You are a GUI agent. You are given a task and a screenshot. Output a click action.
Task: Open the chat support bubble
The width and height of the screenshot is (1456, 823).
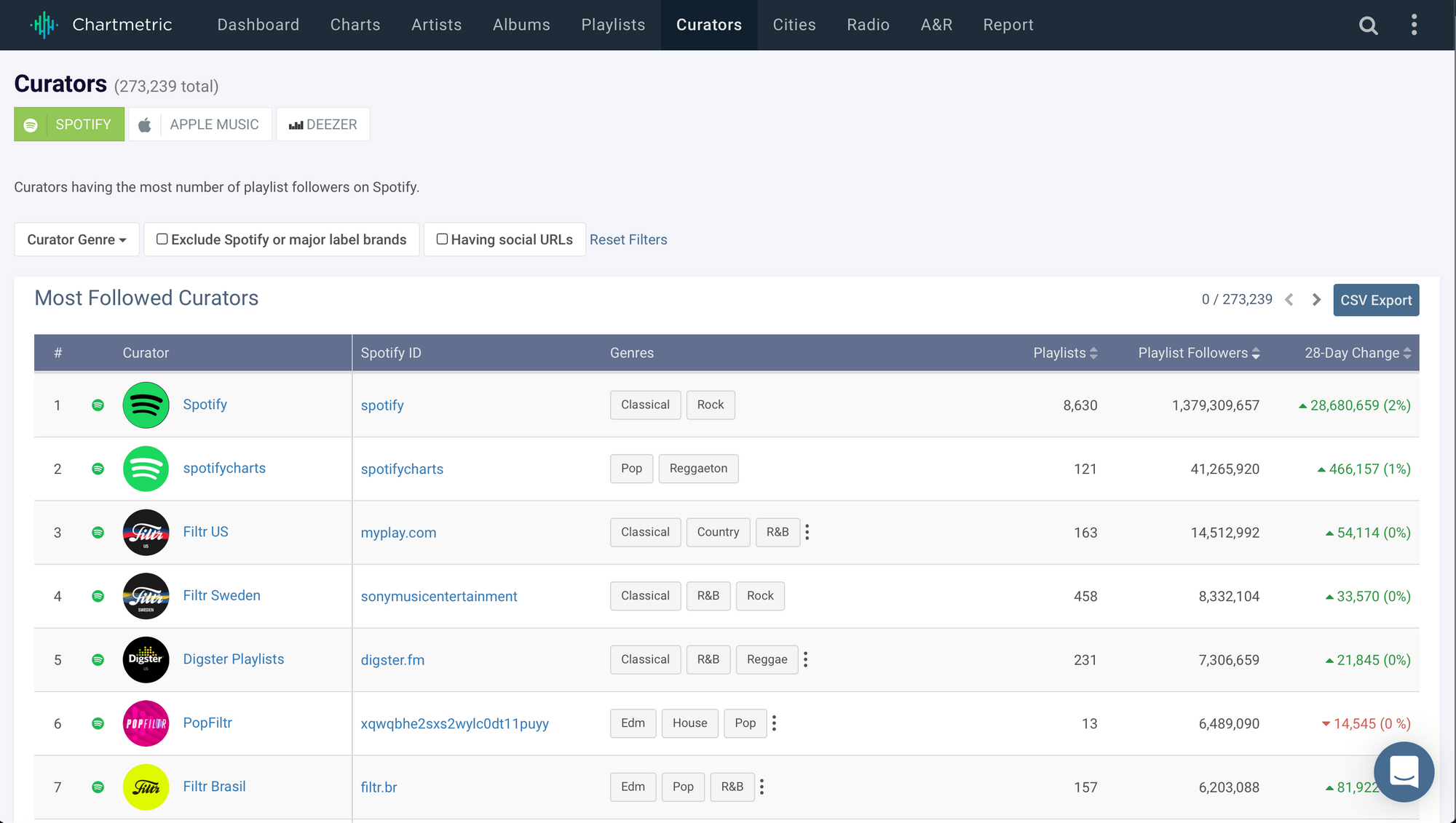point(1403,771)
